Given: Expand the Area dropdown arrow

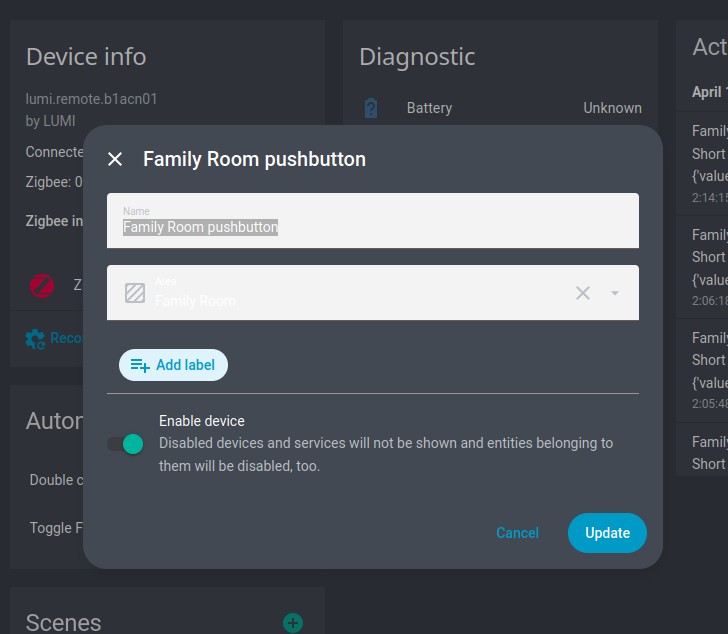Looking at the screenshot, I should 615,293.
